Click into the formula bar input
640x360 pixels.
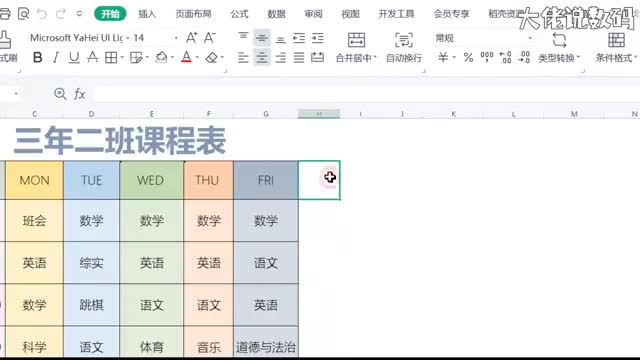coord(367,94)
